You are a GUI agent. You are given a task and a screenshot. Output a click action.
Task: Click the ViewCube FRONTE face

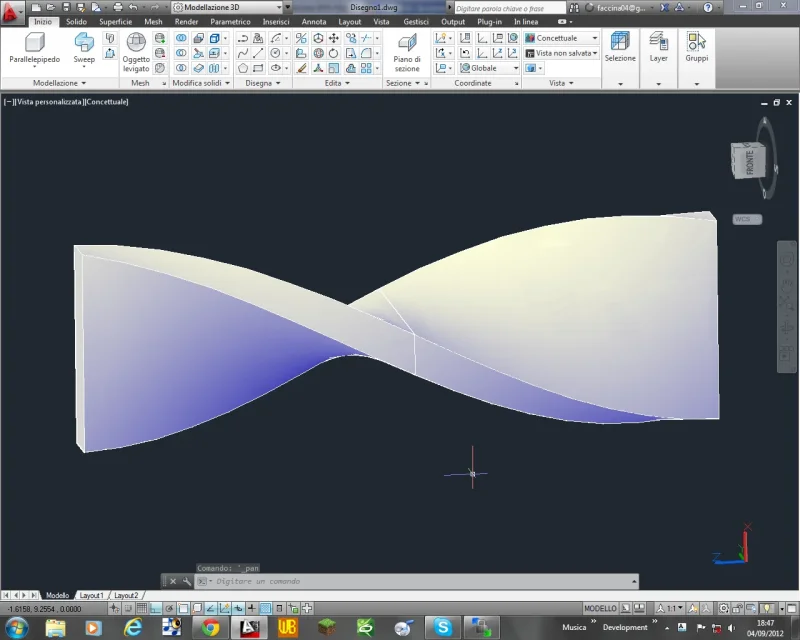(x=749, y=161)
